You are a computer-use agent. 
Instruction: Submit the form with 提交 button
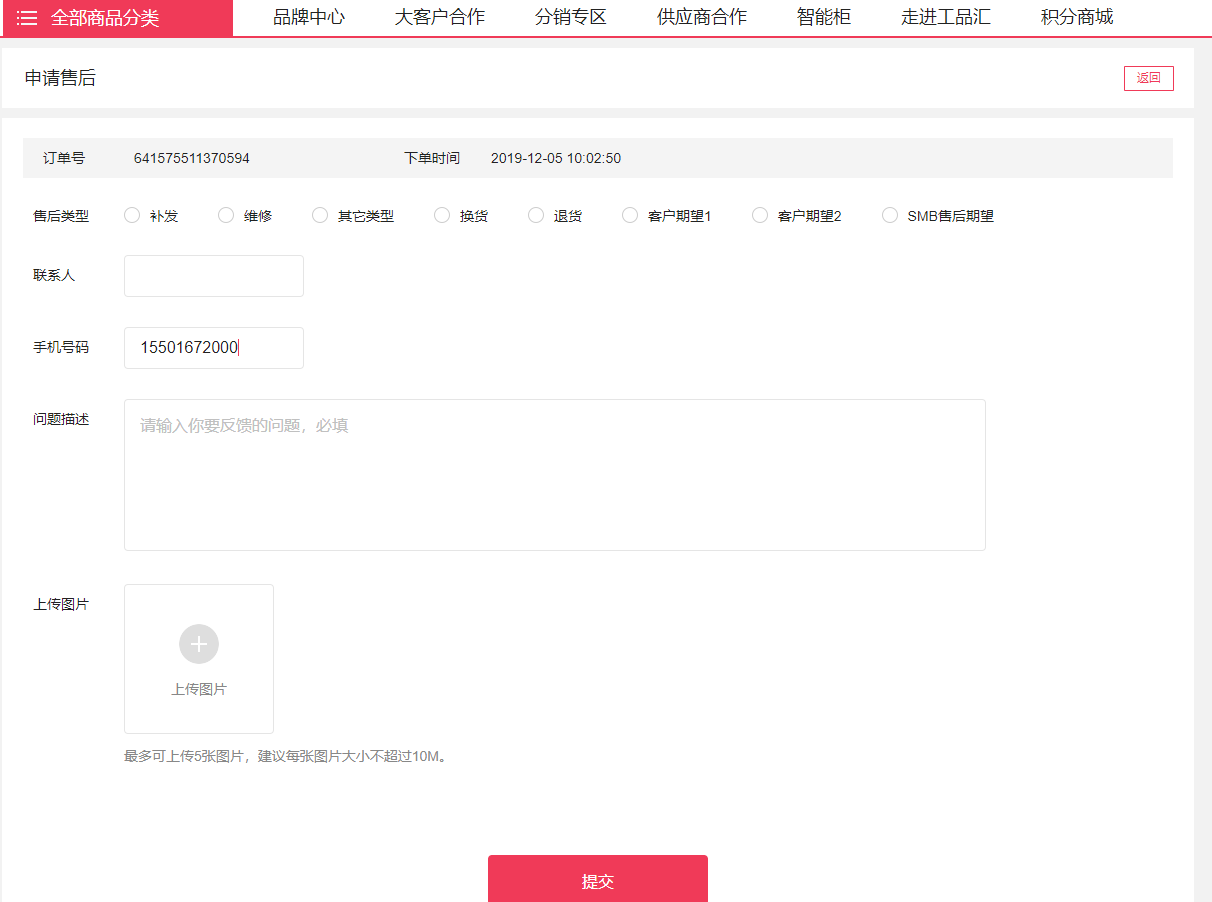tap(598, 879)
